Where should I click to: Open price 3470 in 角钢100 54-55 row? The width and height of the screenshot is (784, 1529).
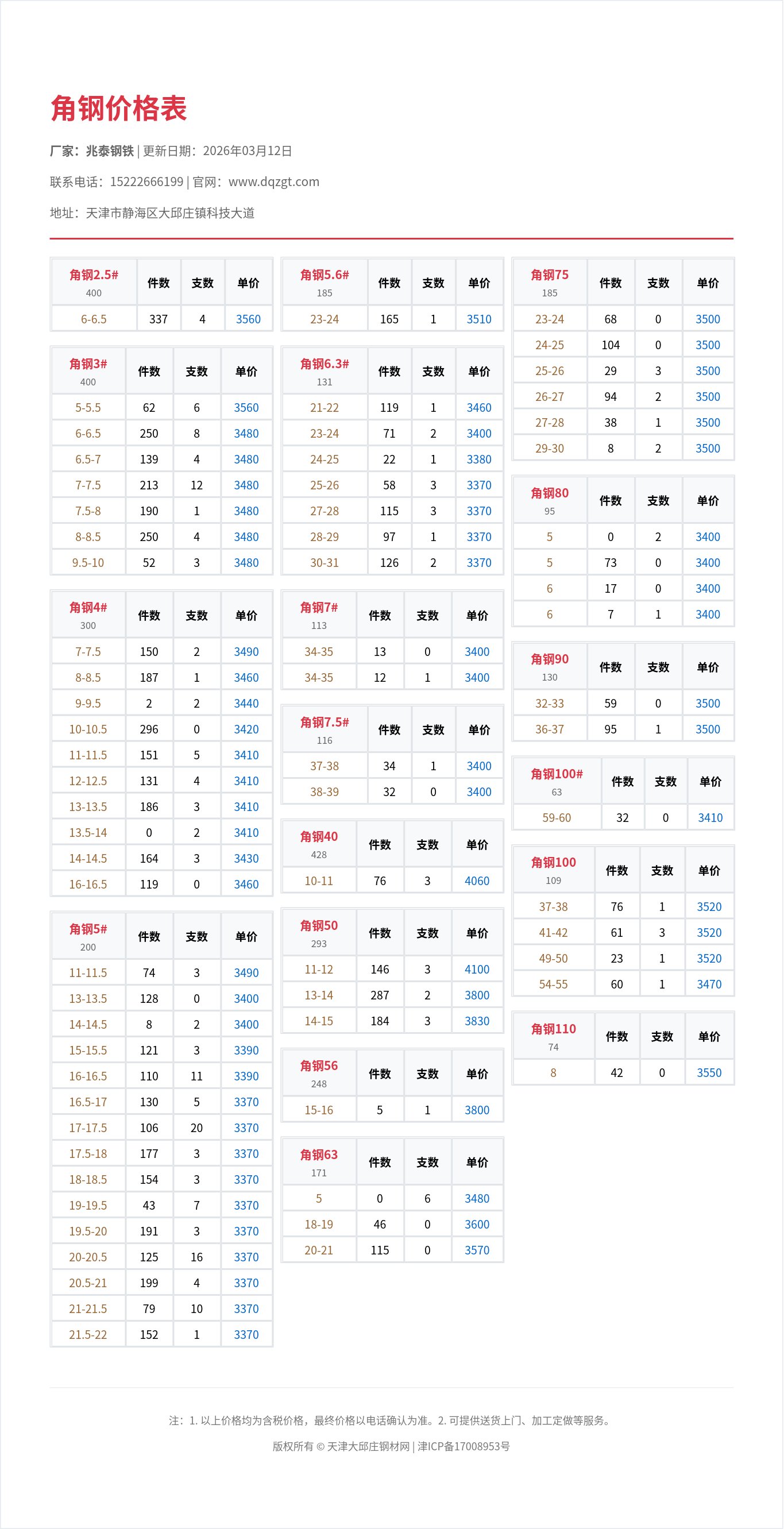[x=709, y=984]
